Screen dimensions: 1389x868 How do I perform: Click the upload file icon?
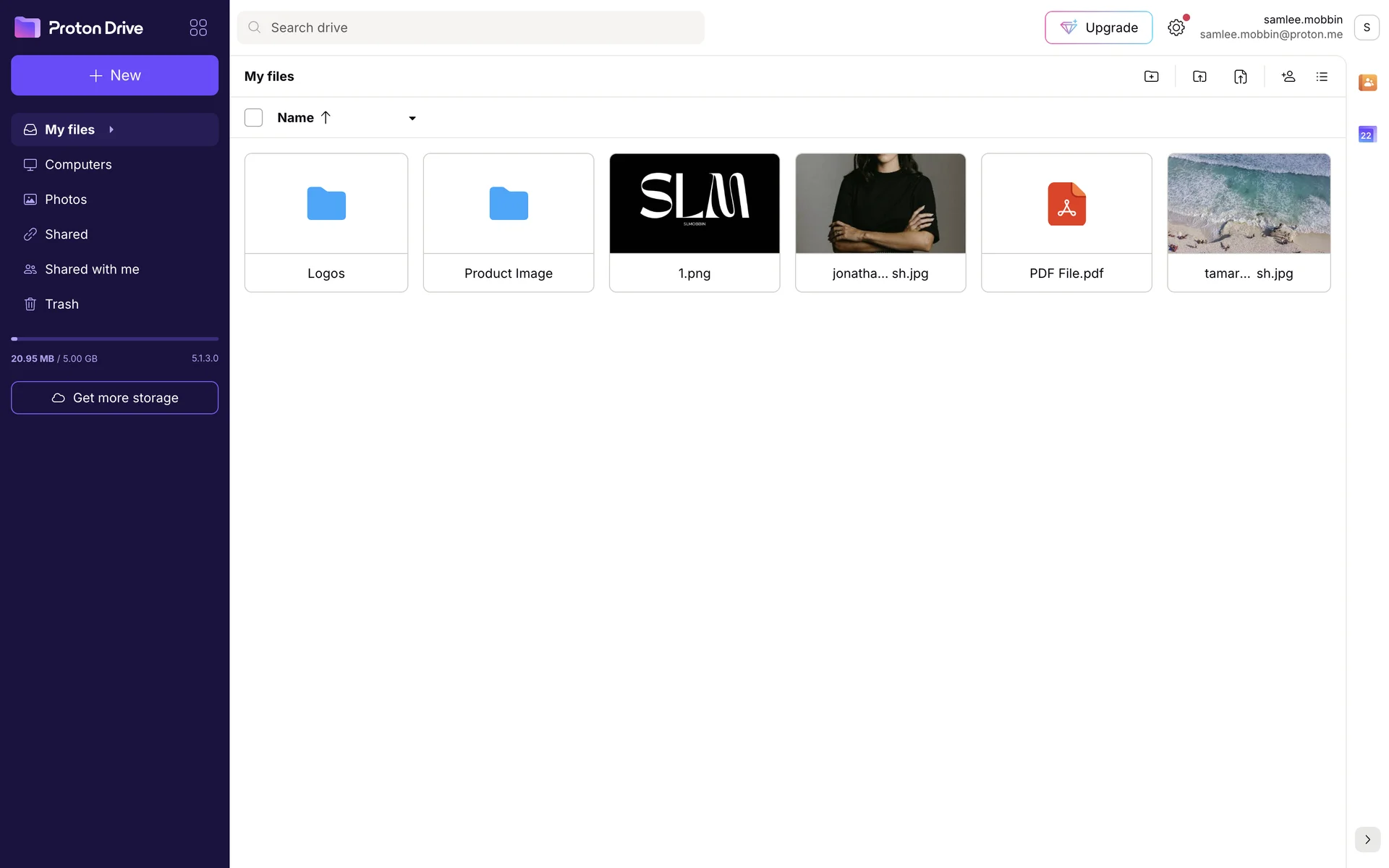tap(1240, 77)
